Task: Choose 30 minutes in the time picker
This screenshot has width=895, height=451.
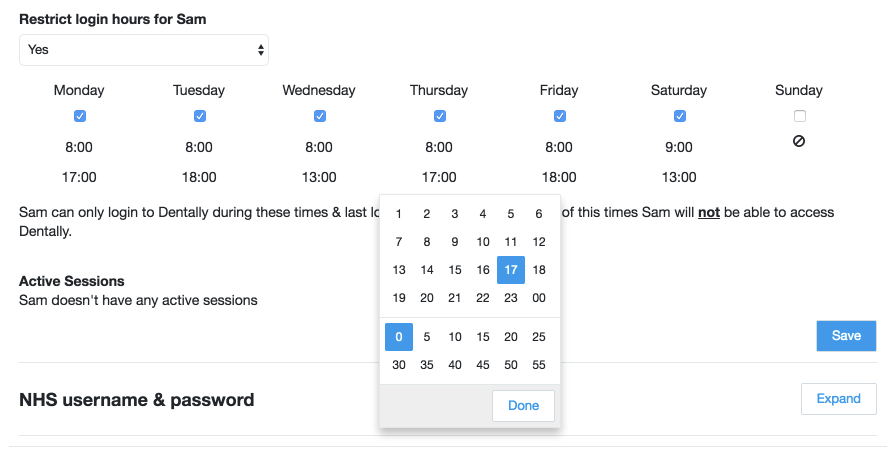Action: point(399,365)
